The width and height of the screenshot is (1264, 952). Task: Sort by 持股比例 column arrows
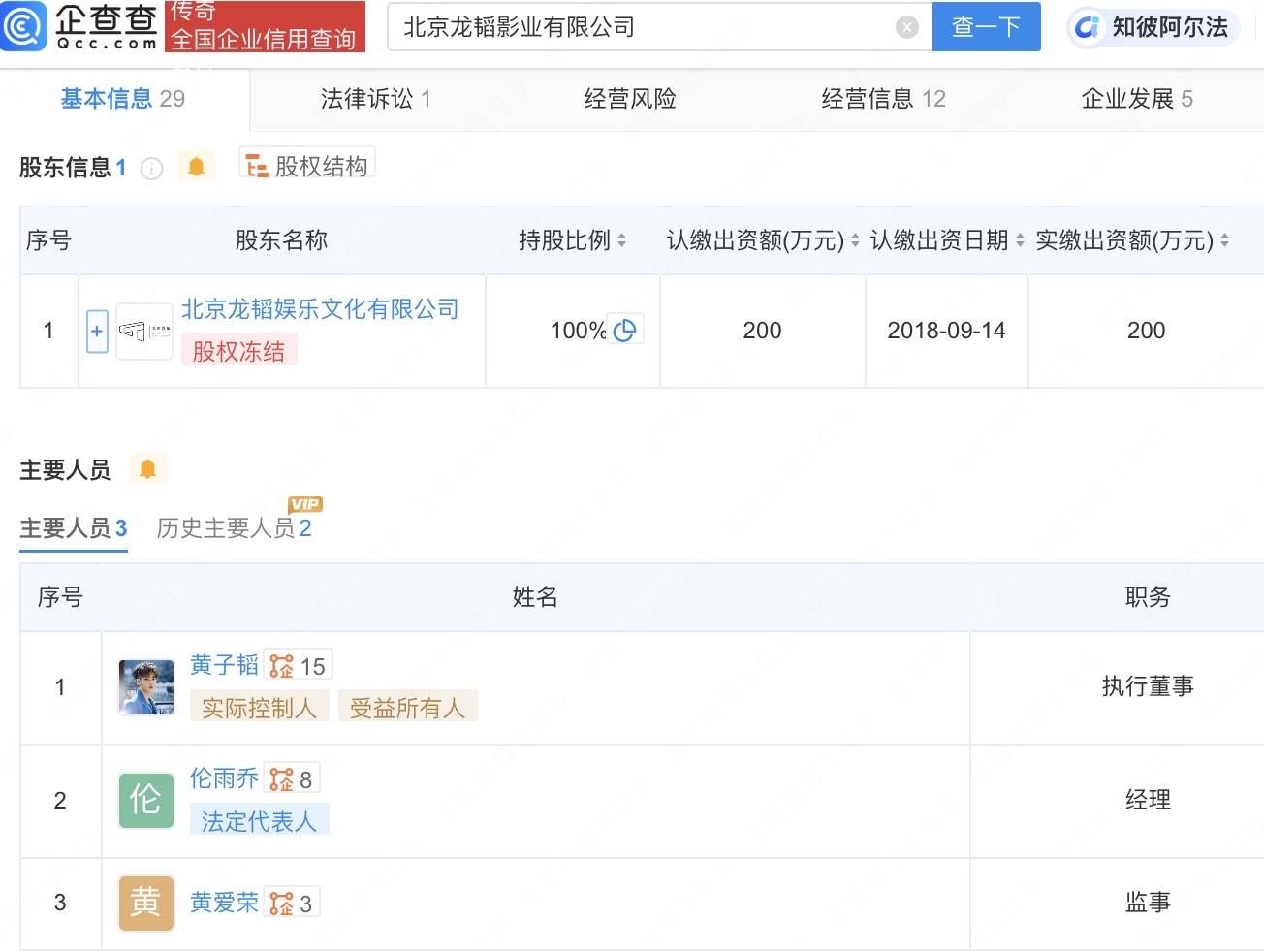pos(621,240)
